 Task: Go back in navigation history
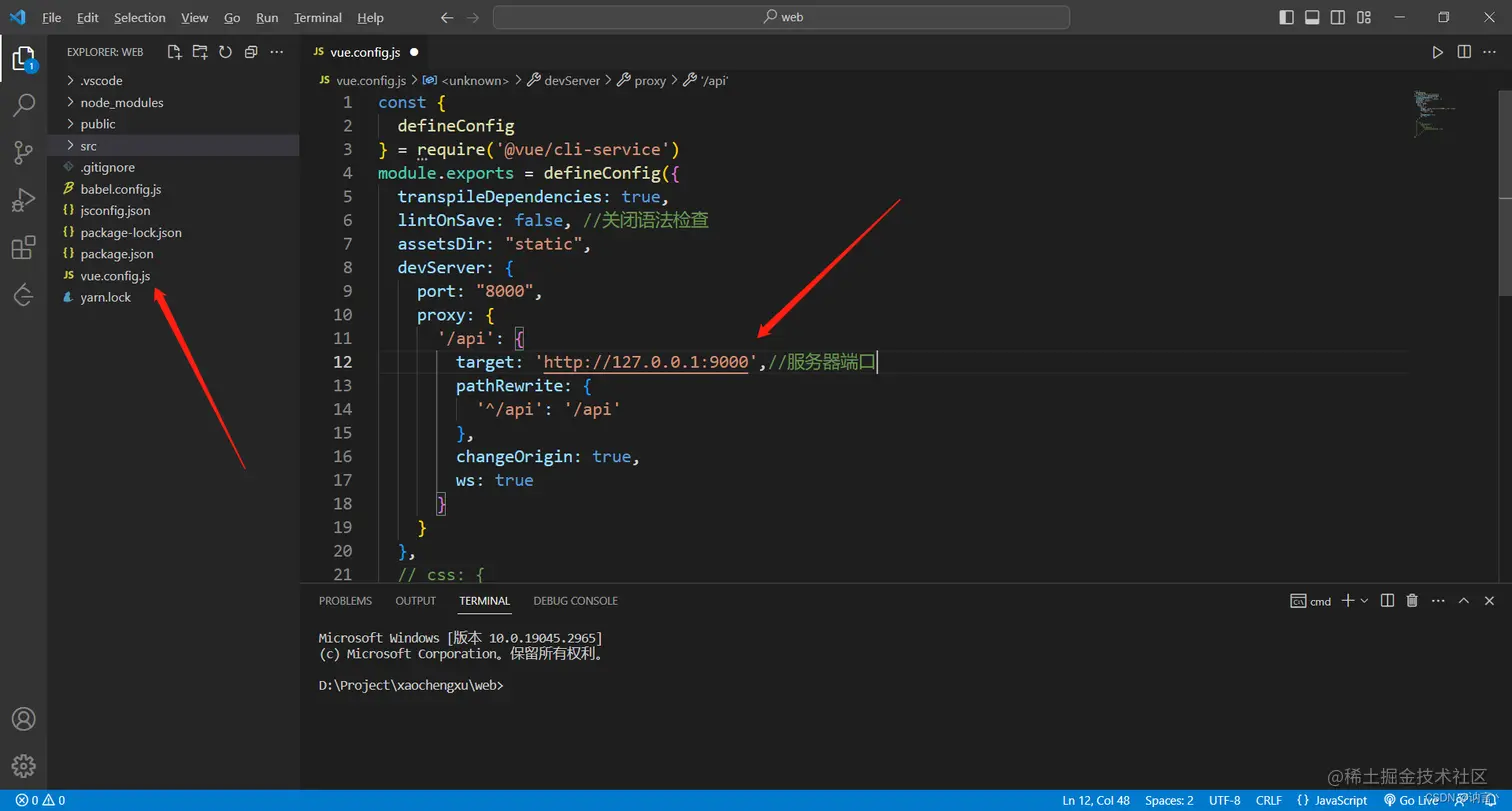coord(447,17)
